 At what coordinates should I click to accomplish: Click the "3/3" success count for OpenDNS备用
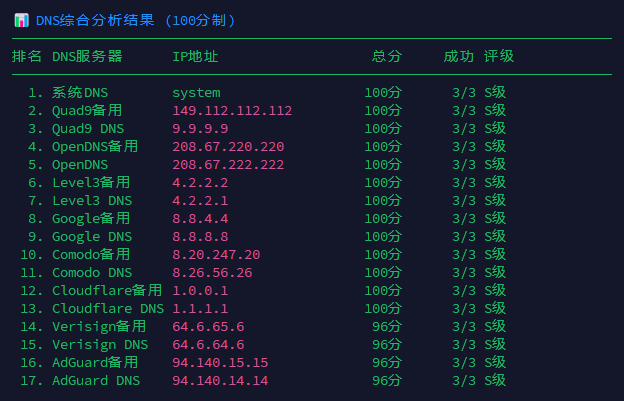[464, 147]
